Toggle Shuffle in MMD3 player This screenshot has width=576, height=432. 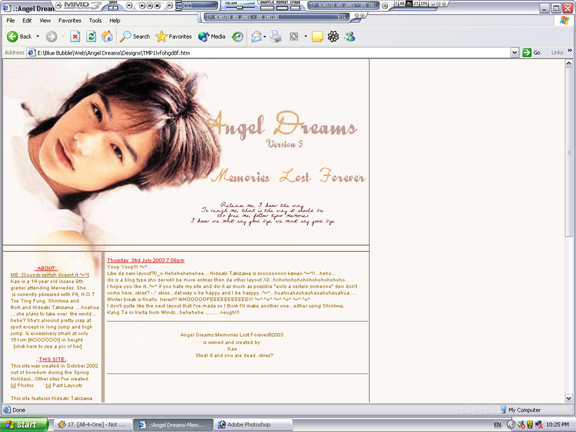tap(267, 8)
